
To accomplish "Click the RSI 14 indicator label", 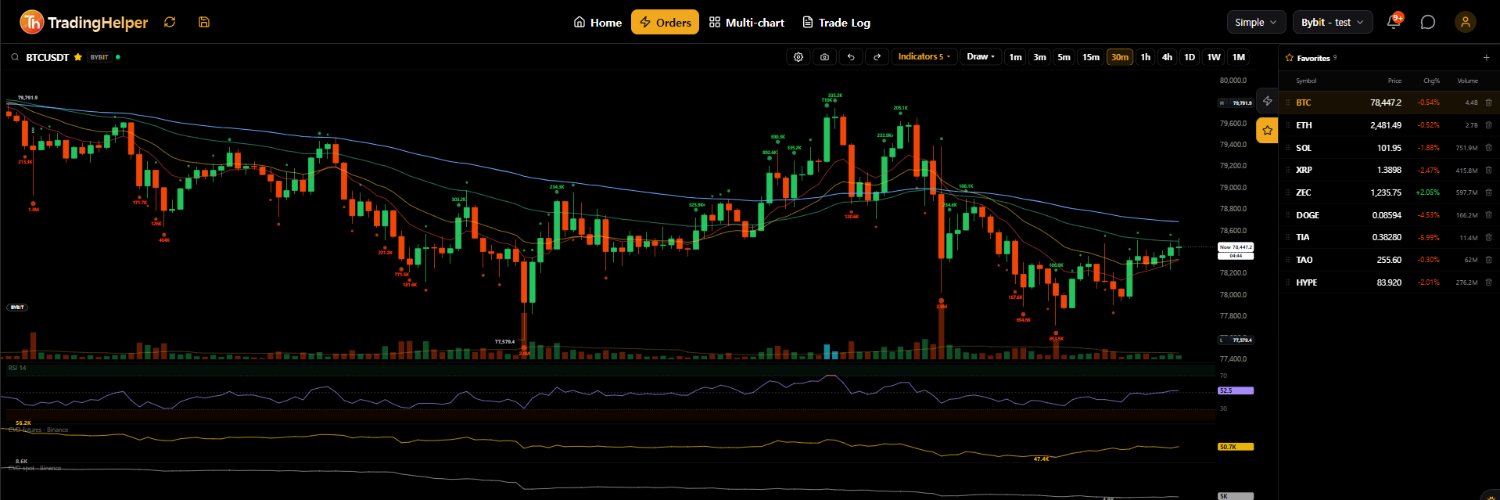I will (17, 368).
